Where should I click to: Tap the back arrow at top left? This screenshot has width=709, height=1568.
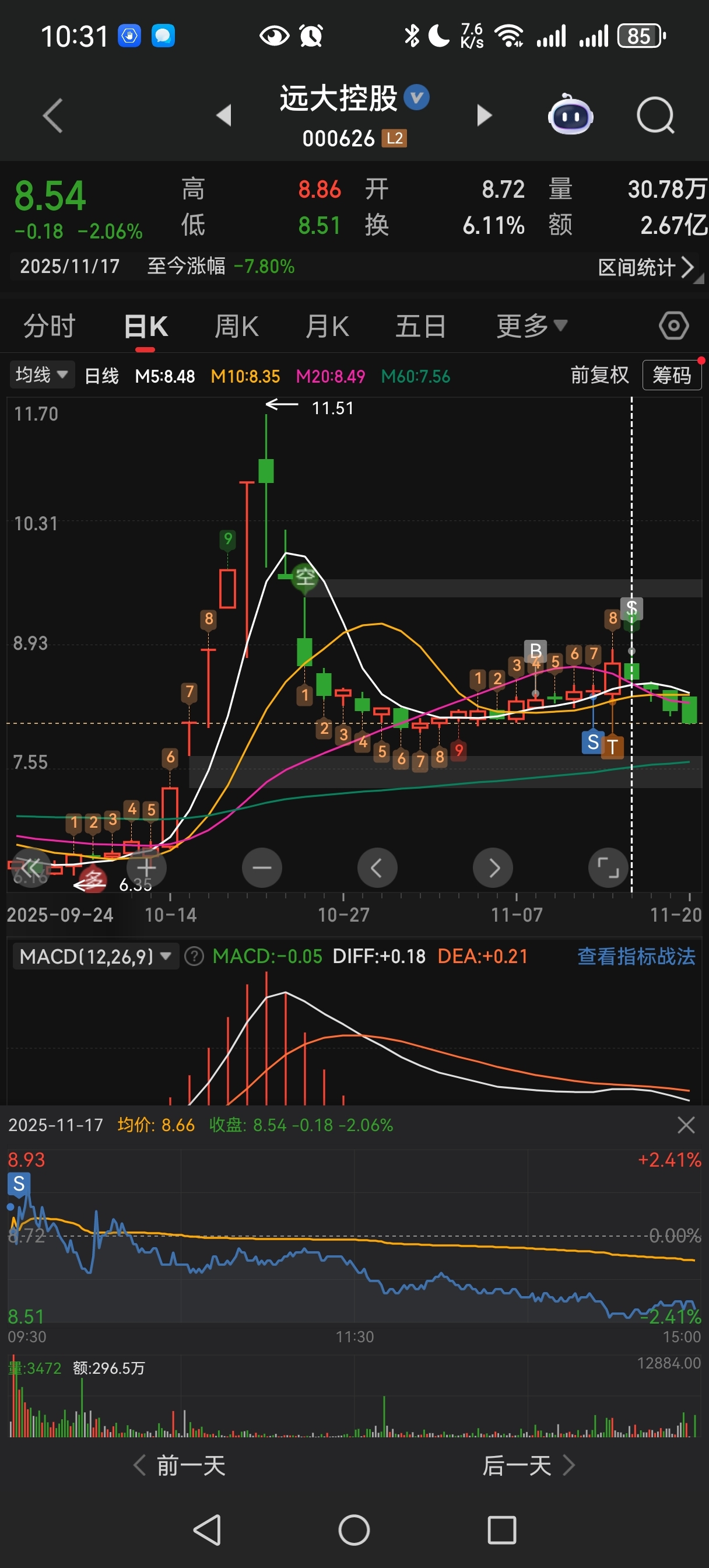(x=53, y=115)
